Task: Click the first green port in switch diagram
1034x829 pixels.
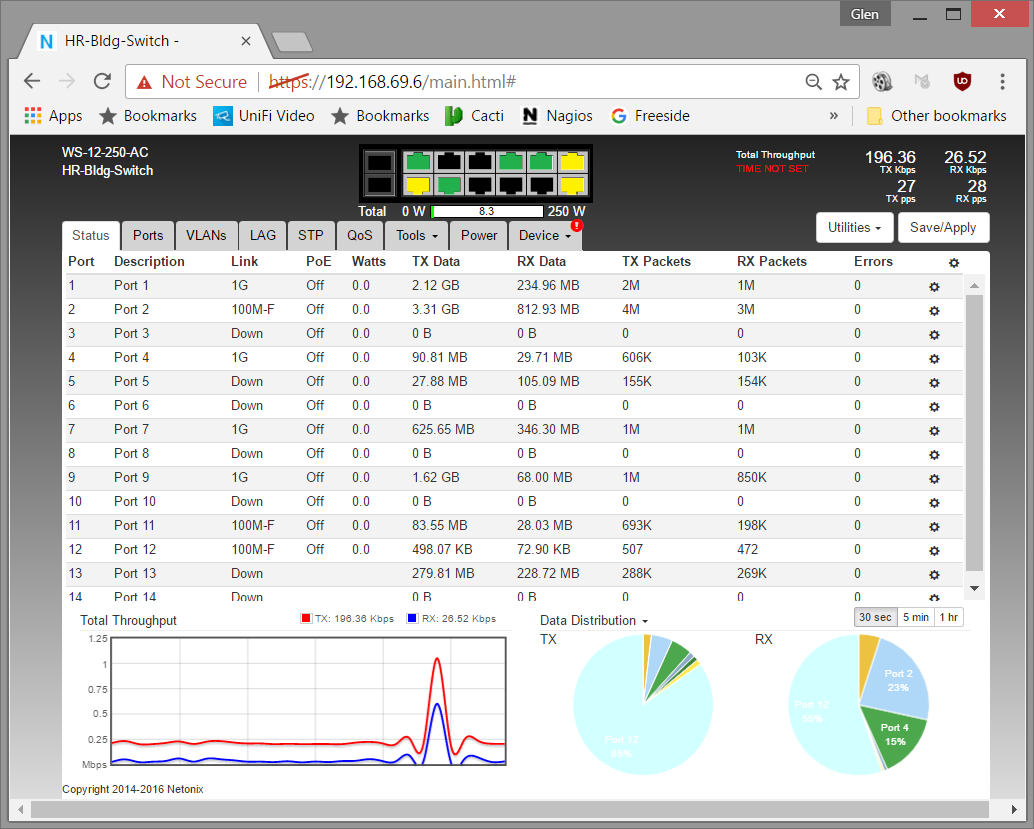Action: [x=417, y=161]
